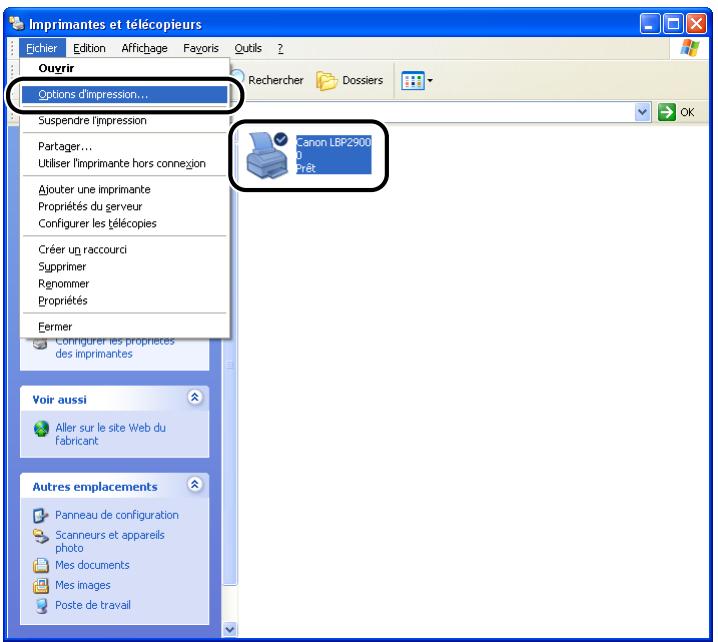Choose Utiliser l'imprimante hors connexion
Image resolution: width=718 pixels, height=642 pixels.
point(125,163)
